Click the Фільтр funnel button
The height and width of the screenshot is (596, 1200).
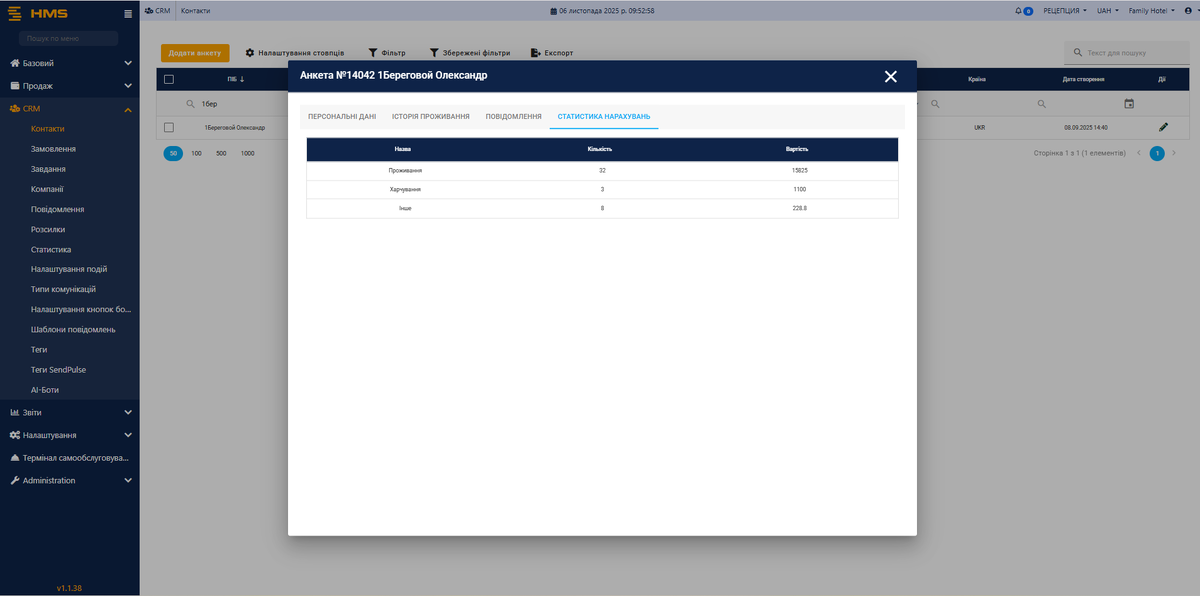coord(387,53)
